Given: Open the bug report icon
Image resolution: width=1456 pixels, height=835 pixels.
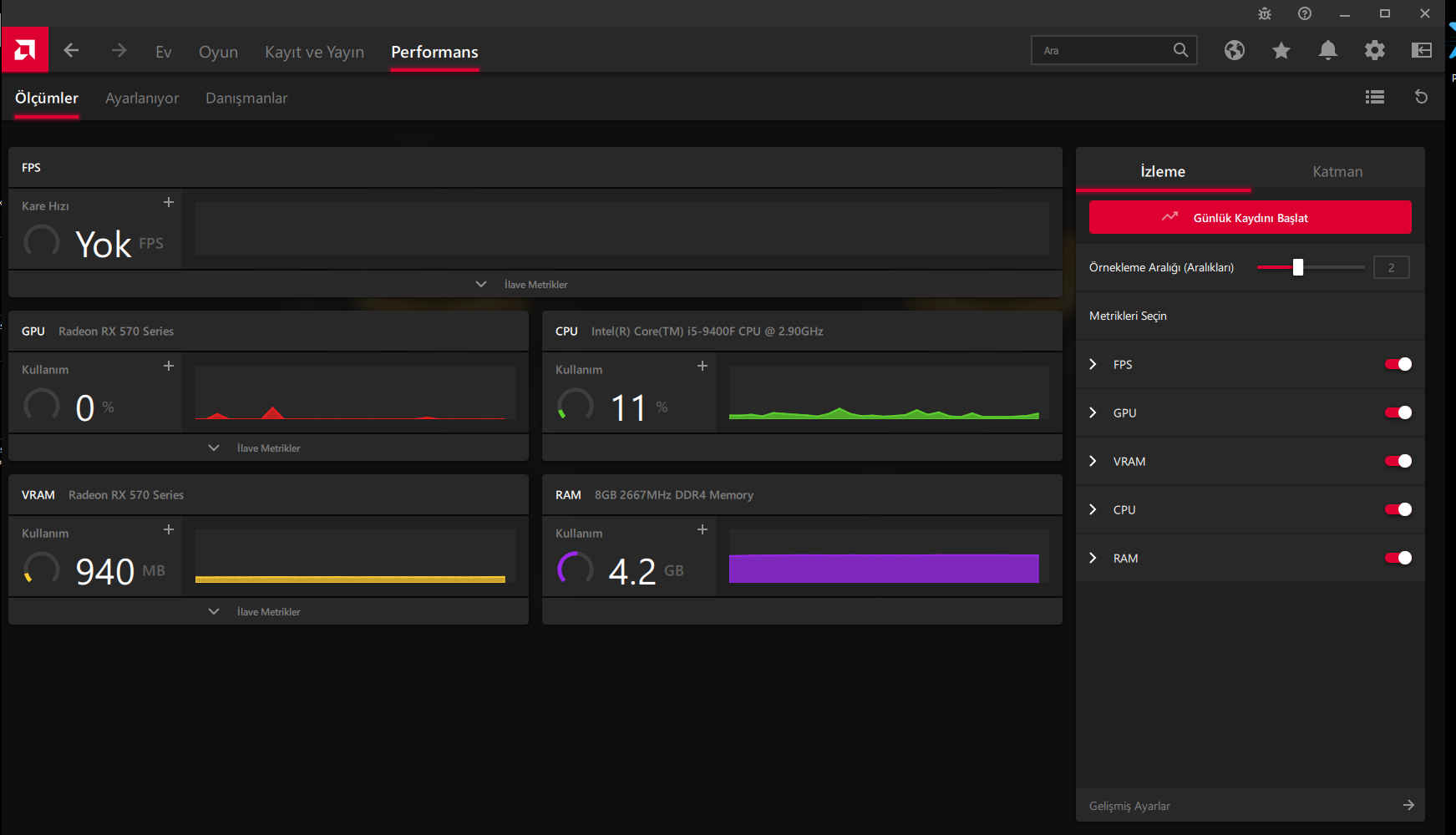Looking at the screenshot, I should click(1264, 13).
